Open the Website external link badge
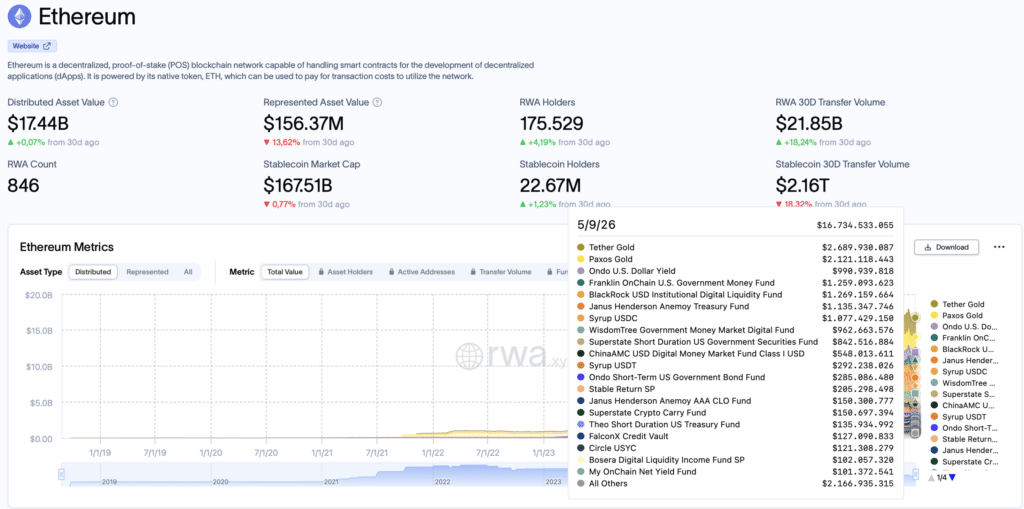1024x509 pixels. (x=32, y=46)
